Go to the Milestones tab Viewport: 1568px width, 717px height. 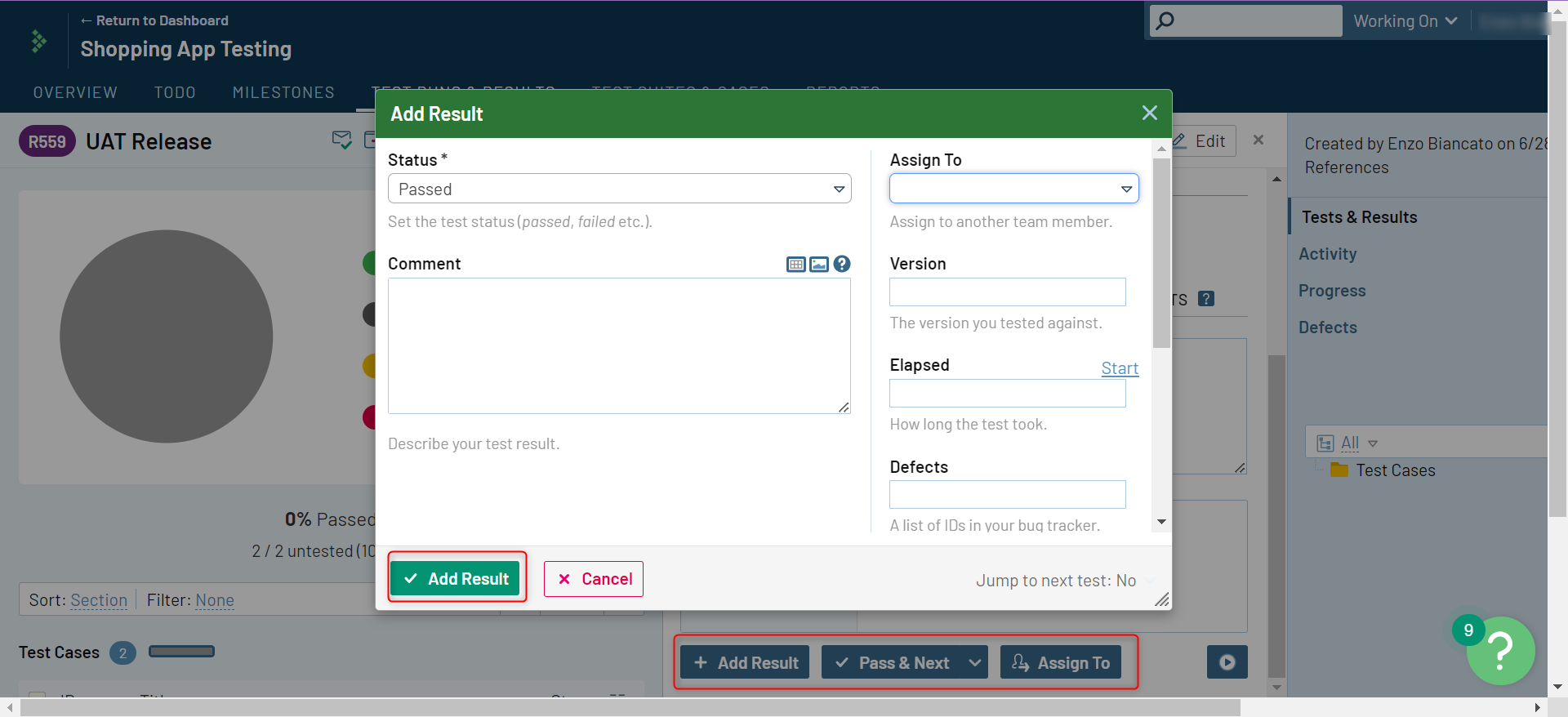point(283,92)
